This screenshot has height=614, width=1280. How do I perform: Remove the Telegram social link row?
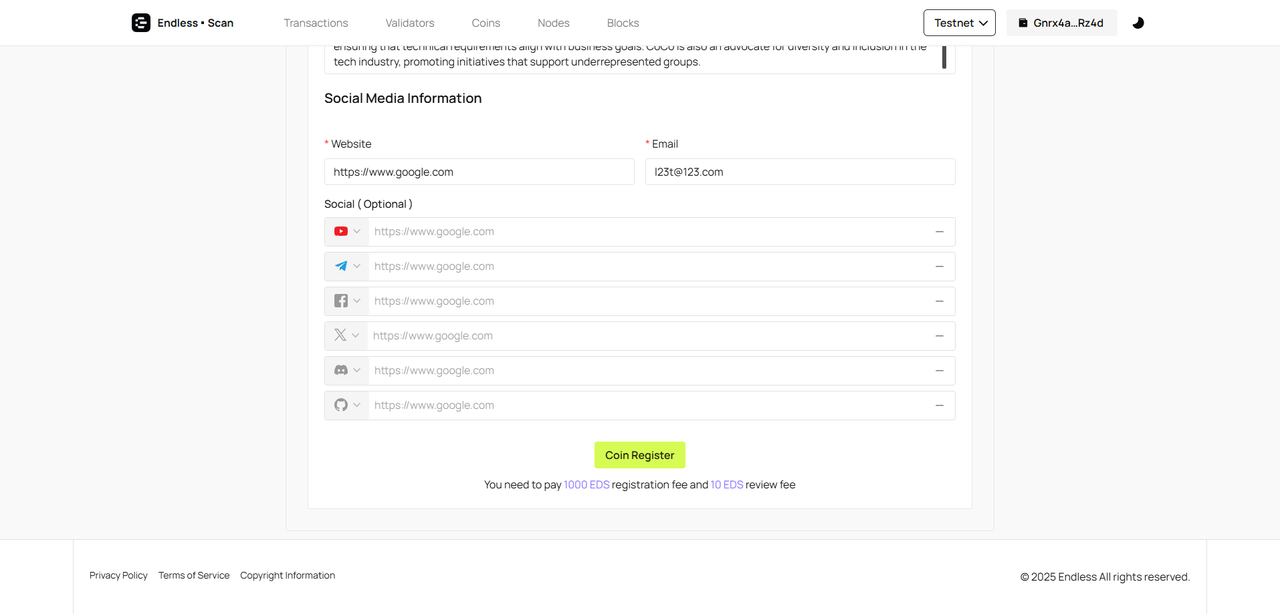tap(939, 267)
